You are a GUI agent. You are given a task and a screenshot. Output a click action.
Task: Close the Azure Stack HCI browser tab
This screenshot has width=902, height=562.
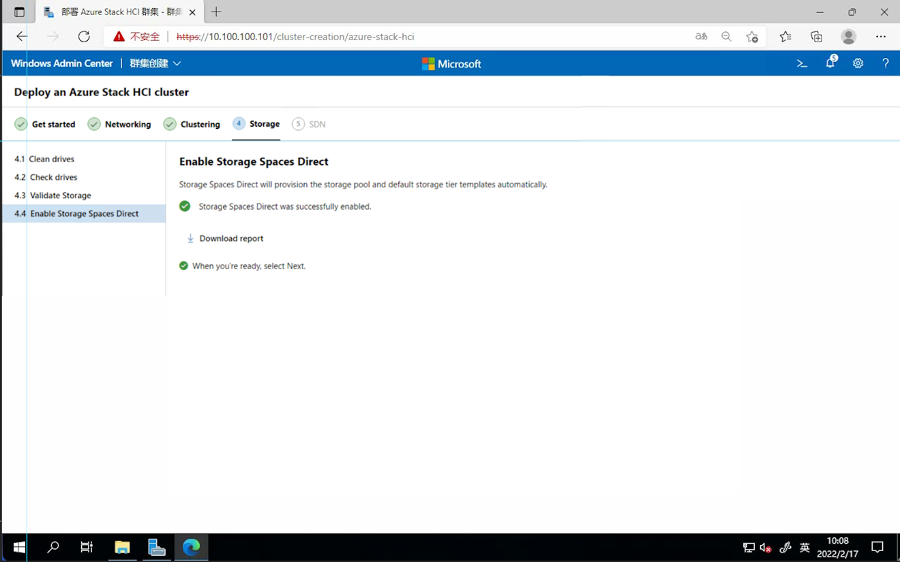192,12
